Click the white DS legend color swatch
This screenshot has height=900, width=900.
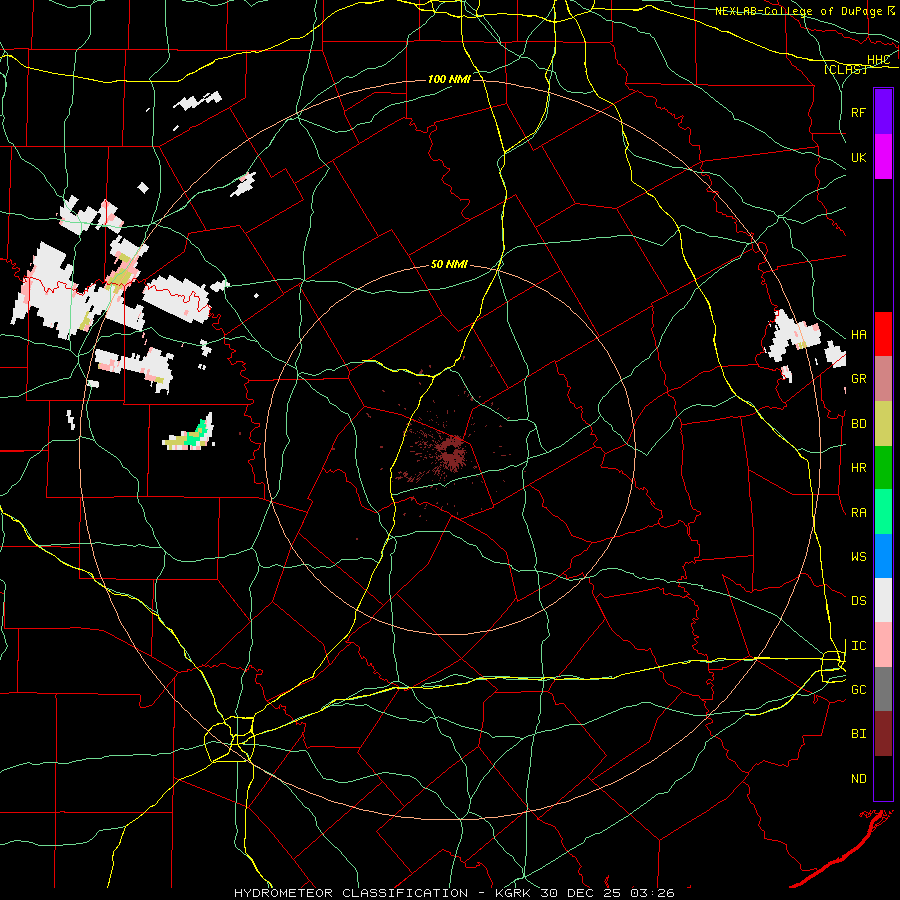[x=883, y=600]
